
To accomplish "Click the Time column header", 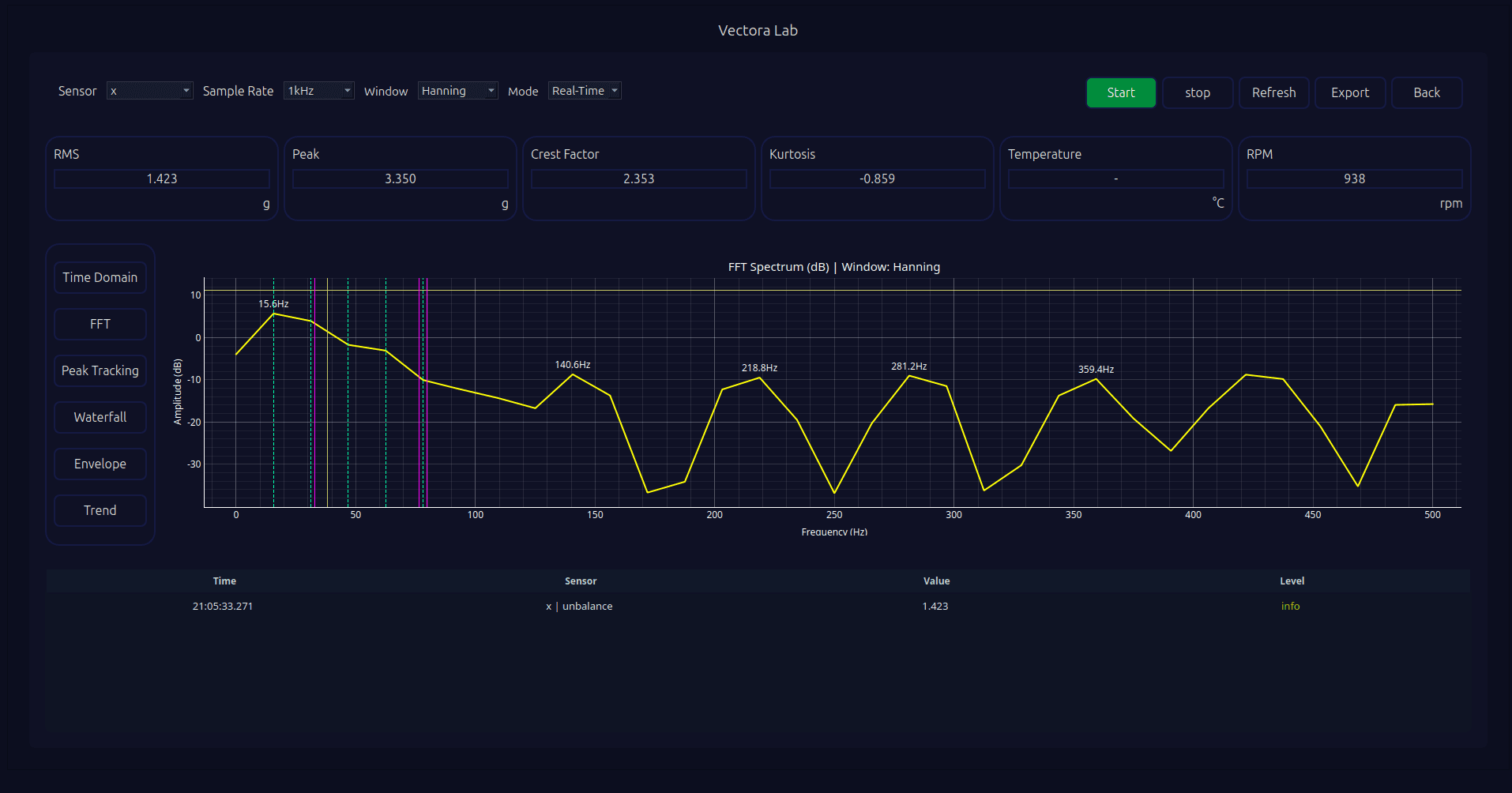I will coord(224,581).
